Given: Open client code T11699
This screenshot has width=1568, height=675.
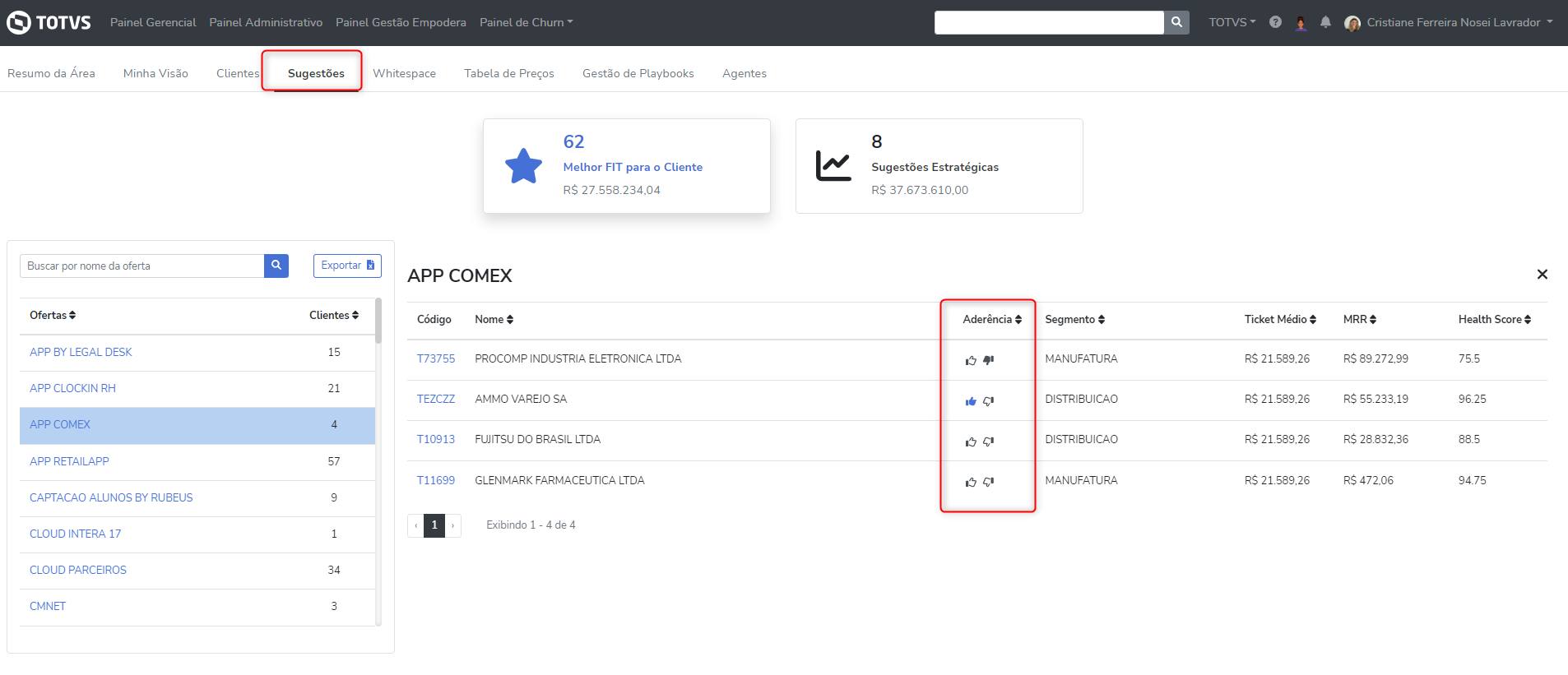Looking at the screenshot, I should click(436, 480).
